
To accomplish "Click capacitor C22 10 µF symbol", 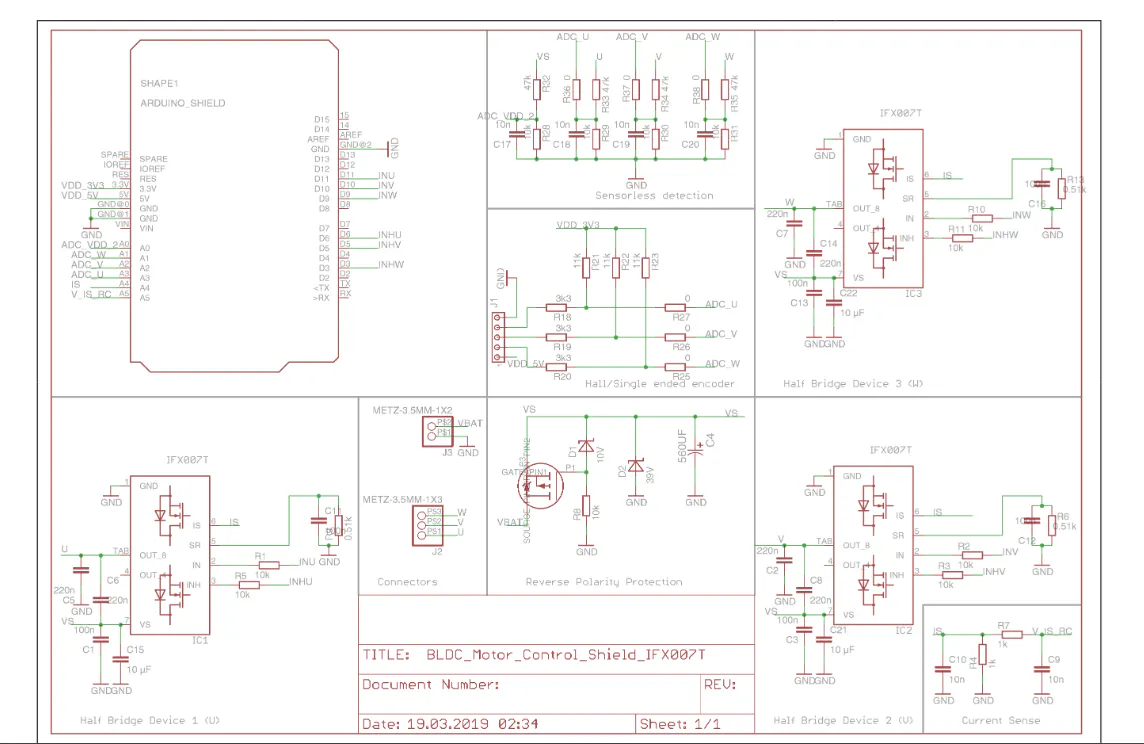I will (833, 302).
